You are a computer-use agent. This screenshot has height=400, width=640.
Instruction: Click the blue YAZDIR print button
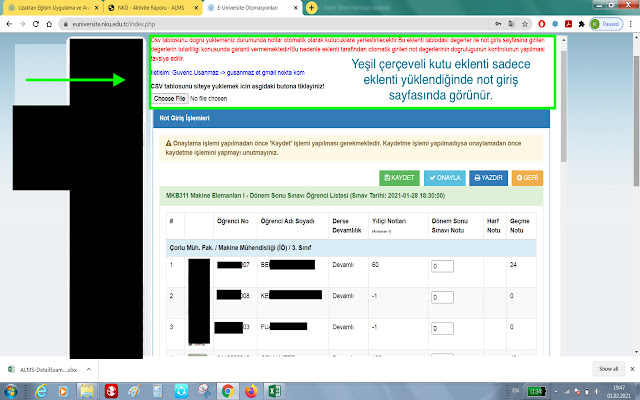(x=488, y=178)
